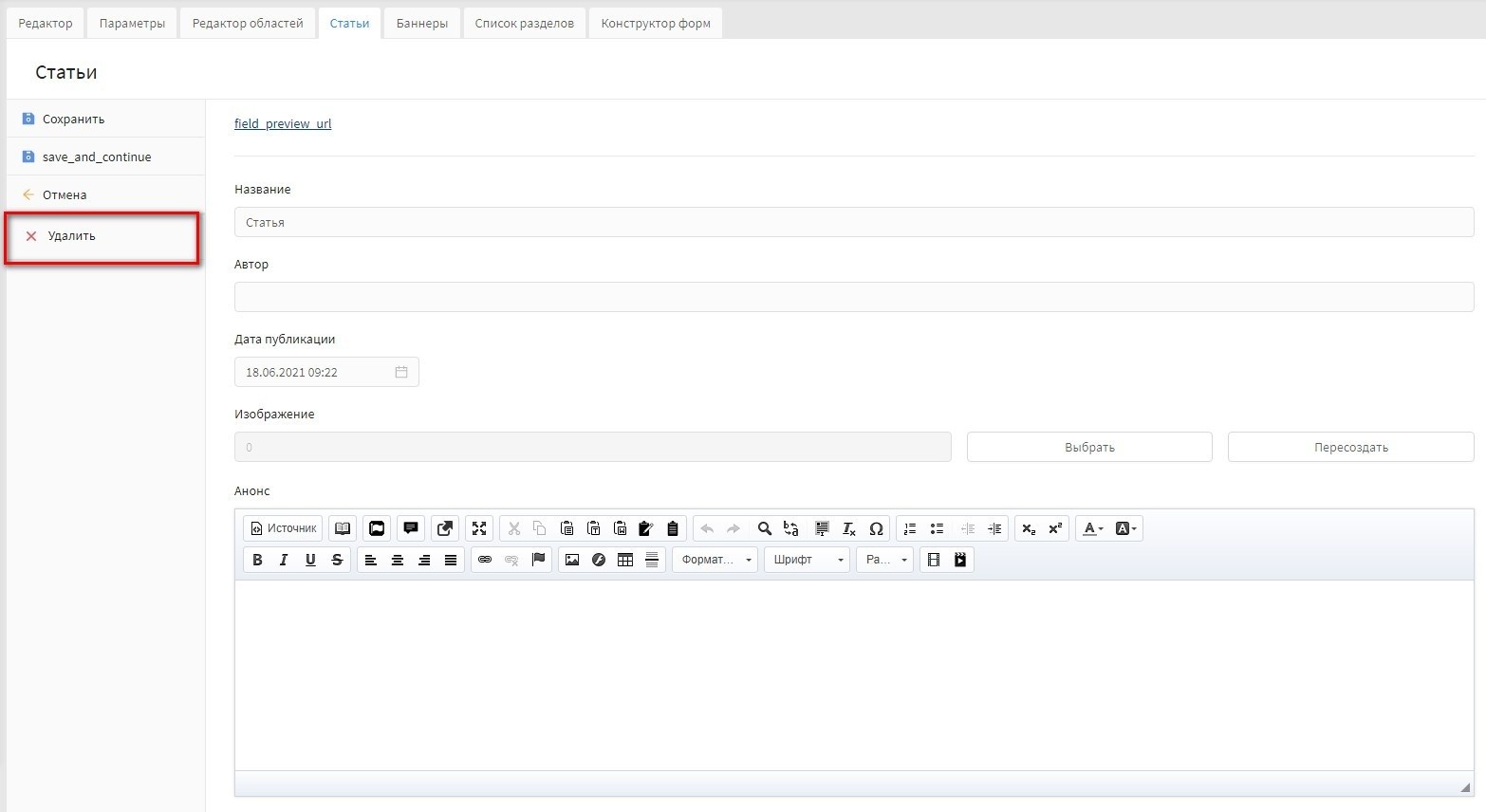1486x812 pixels.
Task: Click into the Автор input field
Action: pos(853,297)
